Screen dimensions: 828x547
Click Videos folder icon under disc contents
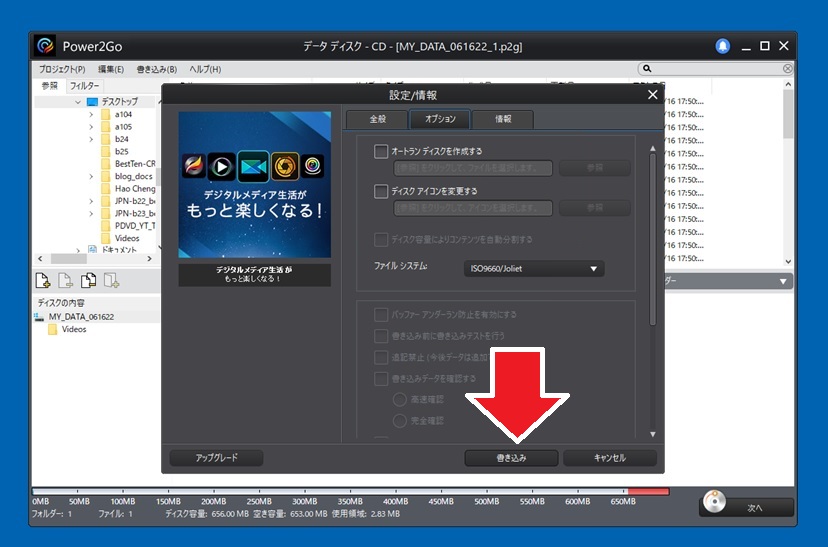click(52, 329)
